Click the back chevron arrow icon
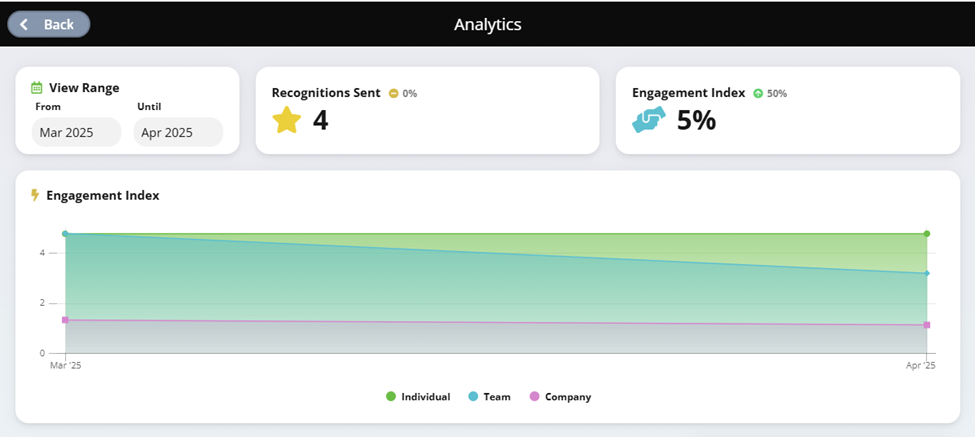The image size is (975, 437). [x=24, y=24]
